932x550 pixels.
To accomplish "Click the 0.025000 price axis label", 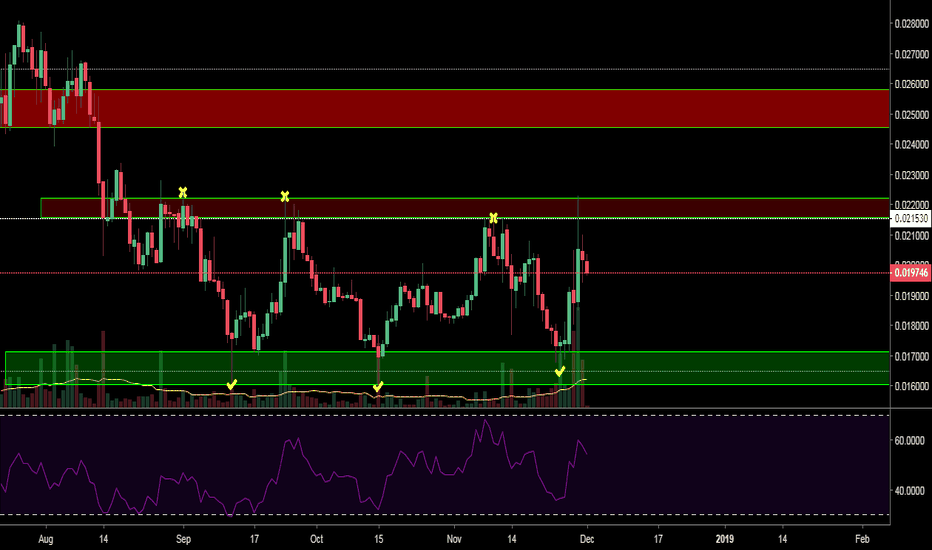I will coord(911,114).
